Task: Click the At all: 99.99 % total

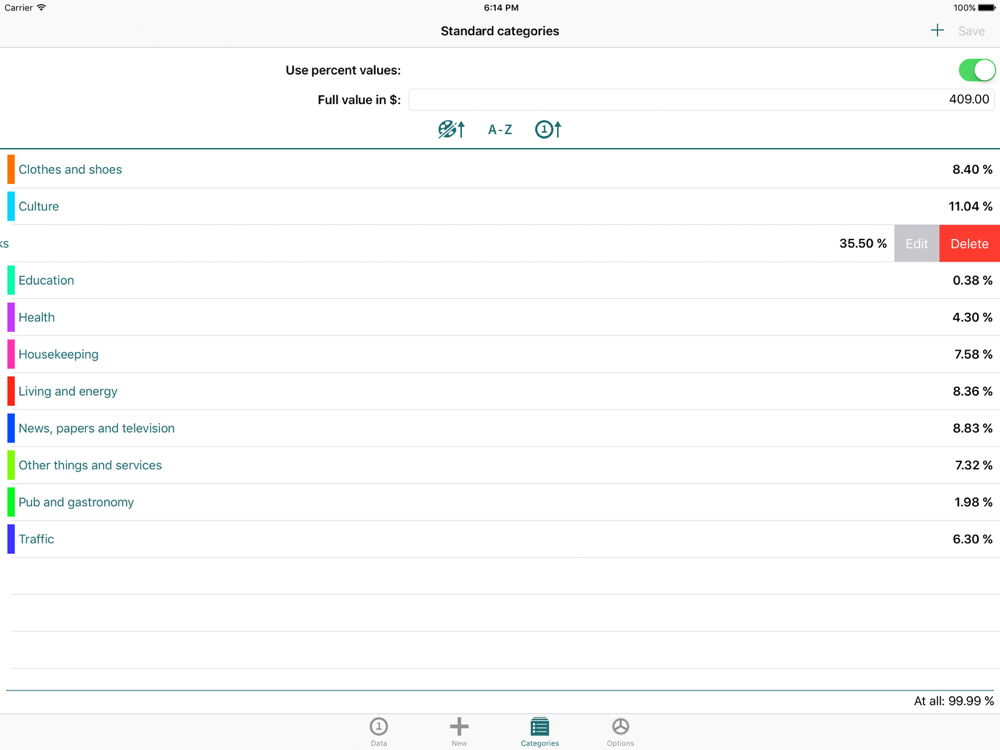Action: coord(953,701)
